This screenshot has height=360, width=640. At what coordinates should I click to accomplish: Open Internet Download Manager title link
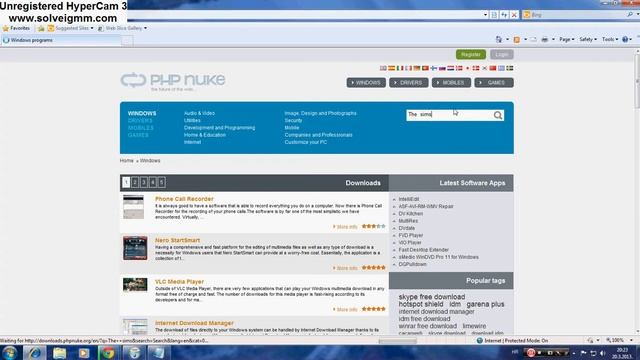194,323
